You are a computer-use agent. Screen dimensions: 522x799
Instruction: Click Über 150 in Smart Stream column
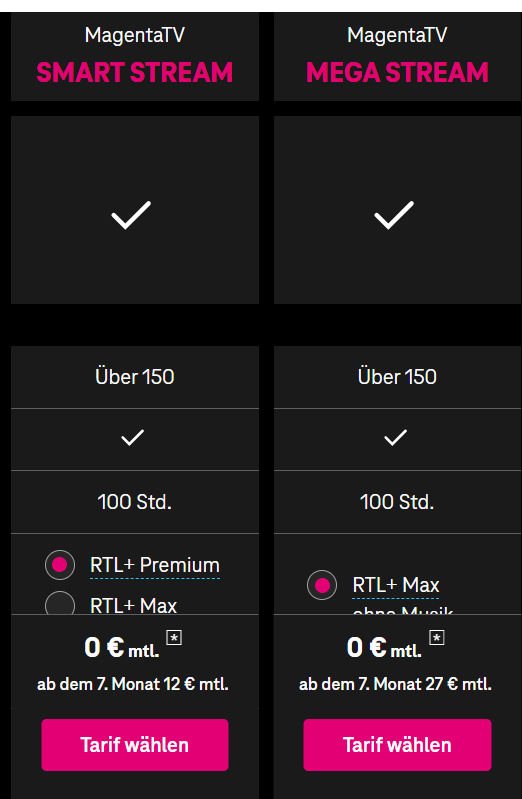(x=135, y=377)
